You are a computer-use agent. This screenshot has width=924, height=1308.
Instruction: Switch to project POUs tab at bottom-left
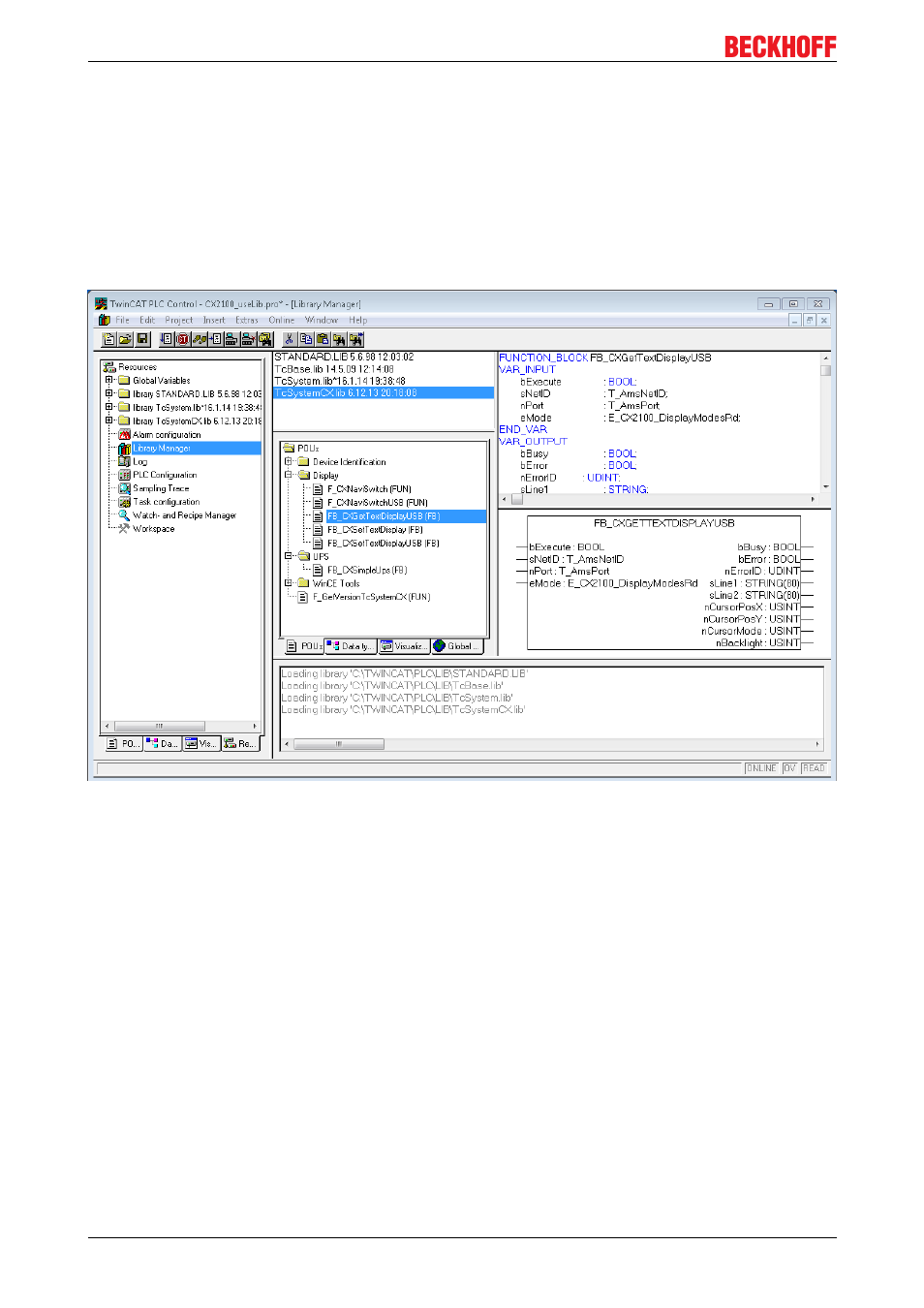(124, 744)
